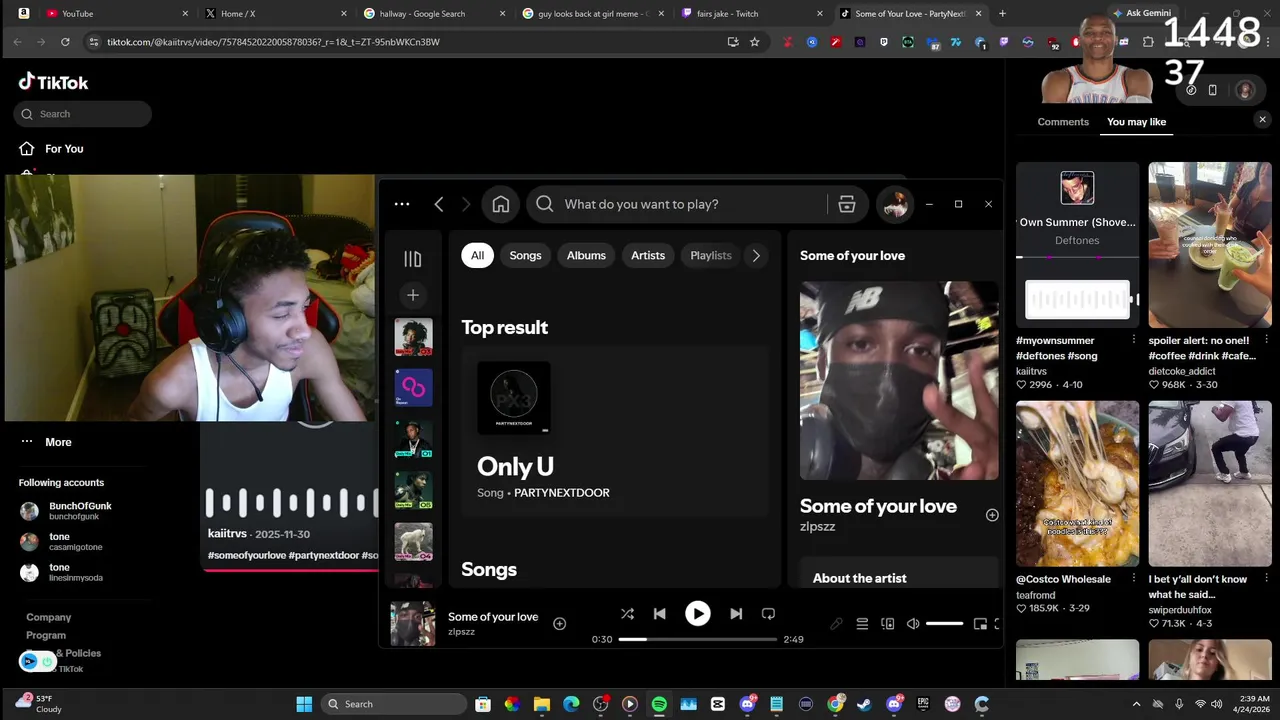This screenshot has width=1280, height=720.
Task: Select the Artists filter chip
Action: point(648,255)
